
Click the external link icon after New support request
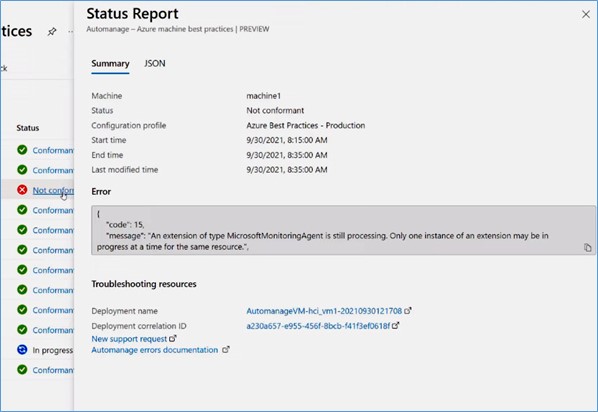pos(173,338)
